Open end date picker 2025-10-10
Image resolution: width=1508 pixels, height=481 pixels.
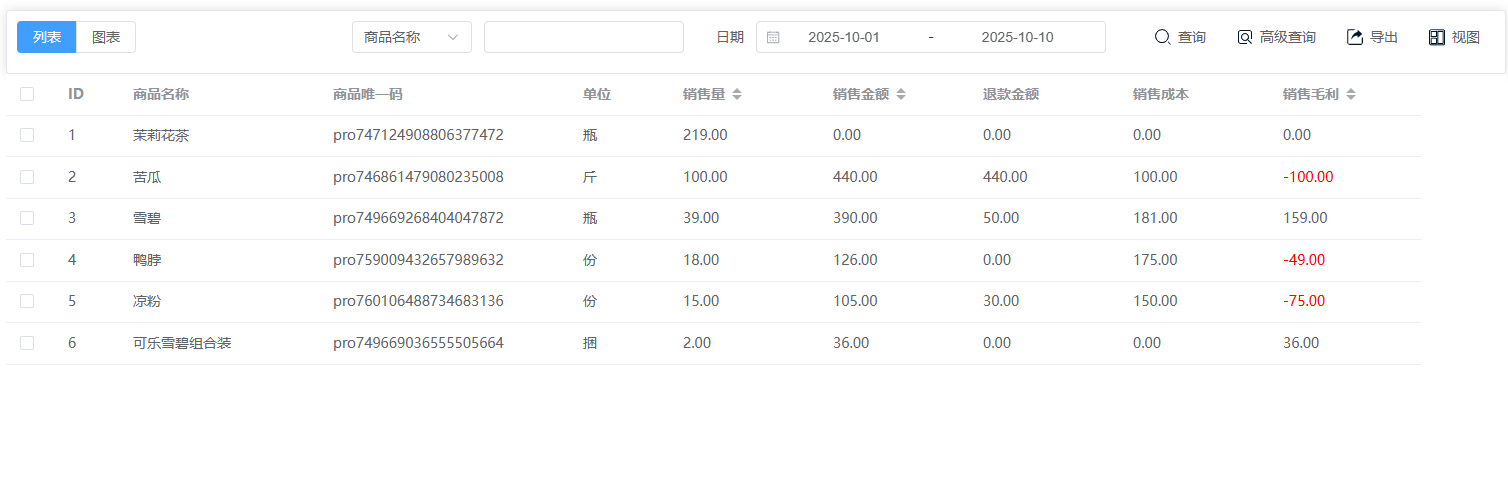pos(1017,37)
